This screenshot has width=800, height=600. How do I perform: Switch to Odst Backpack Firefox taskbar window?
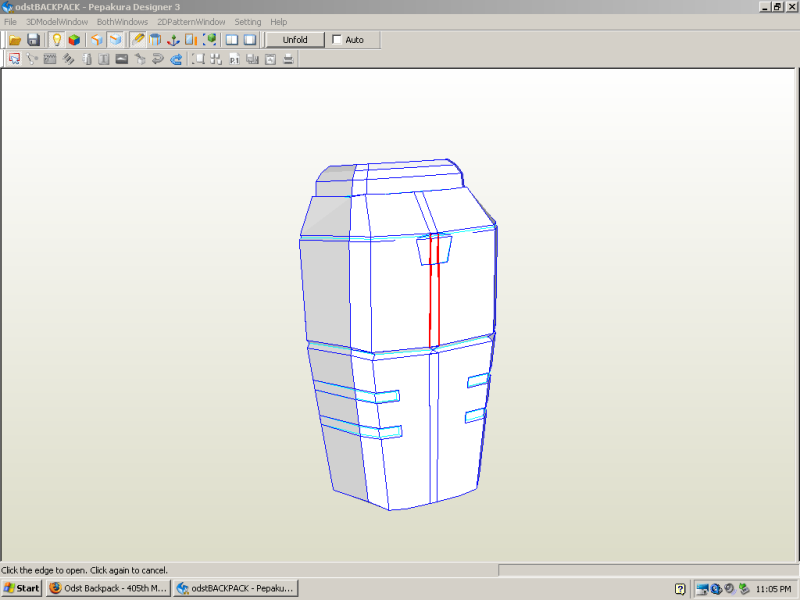[x=109, y=588]
